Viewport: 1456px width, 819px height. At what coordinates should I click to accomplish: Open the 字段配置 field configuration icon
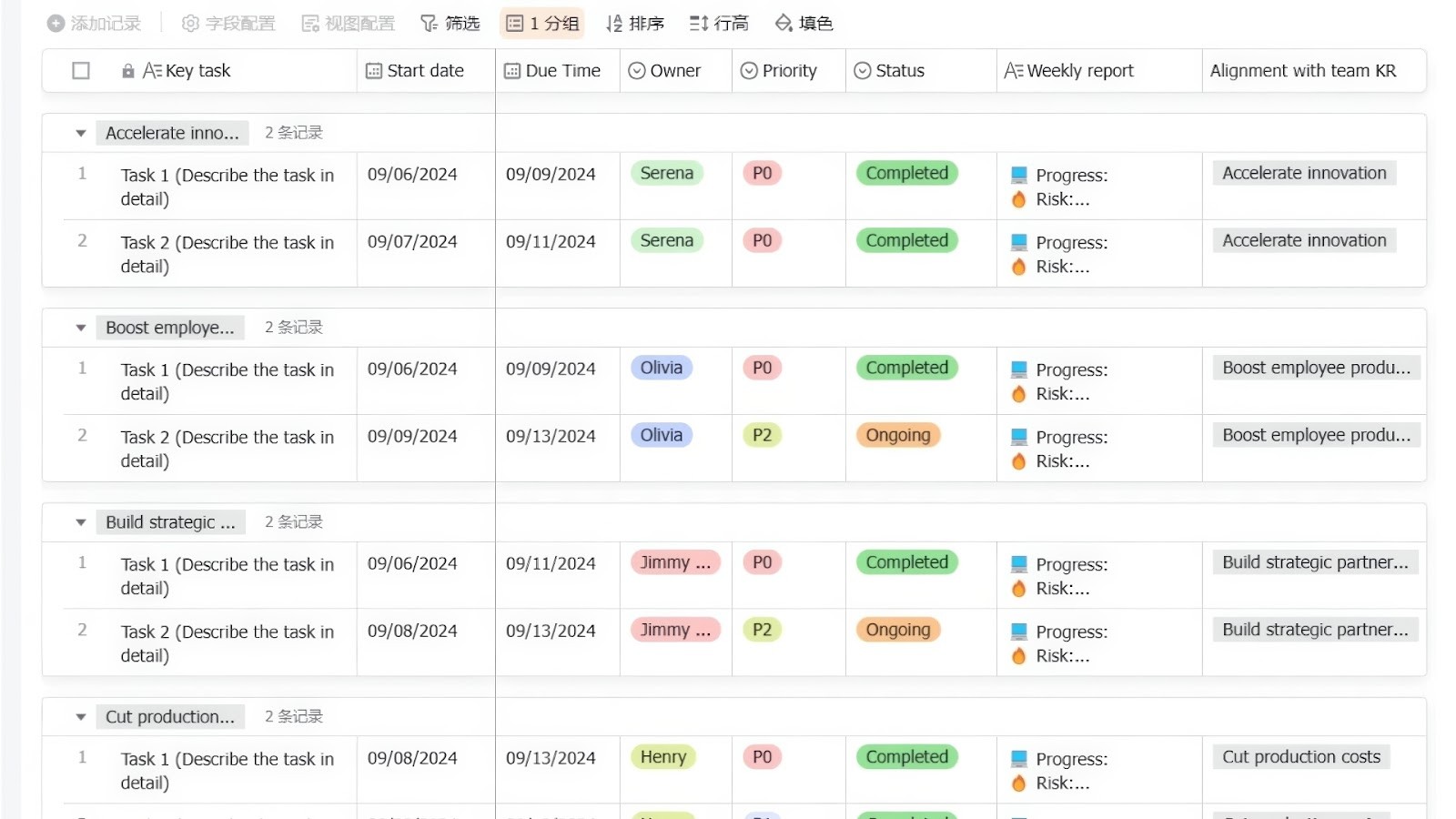pos(189,24)
